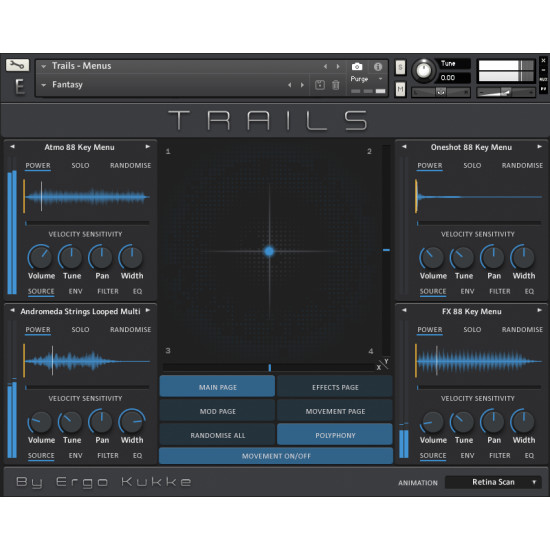Toggle POWER on Atmo 88 Key Menu
Viewport: 550px width, 550px height.
click(x=38, y=166)
